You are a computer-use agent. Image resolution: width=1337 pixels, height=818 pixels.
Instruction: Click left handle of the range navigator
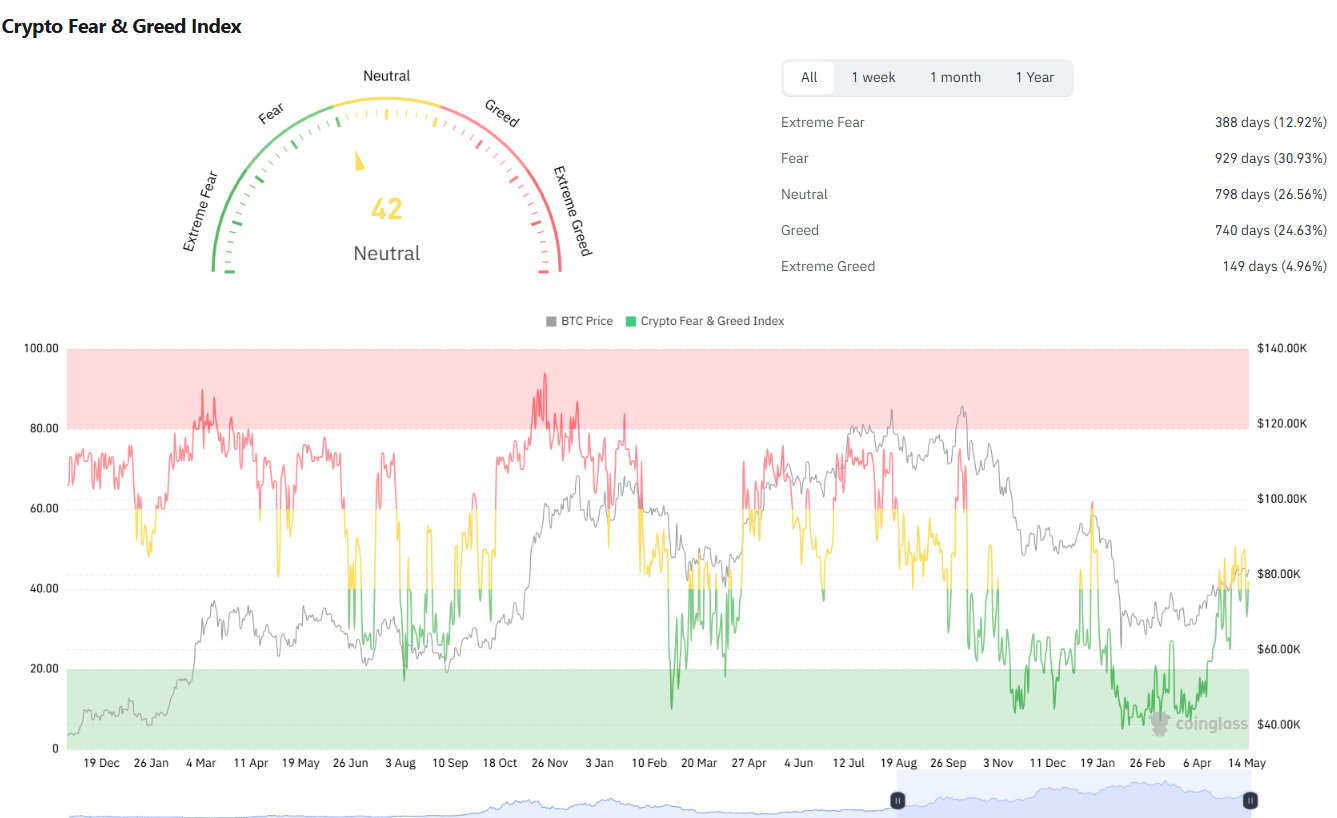tap(898, 800)
